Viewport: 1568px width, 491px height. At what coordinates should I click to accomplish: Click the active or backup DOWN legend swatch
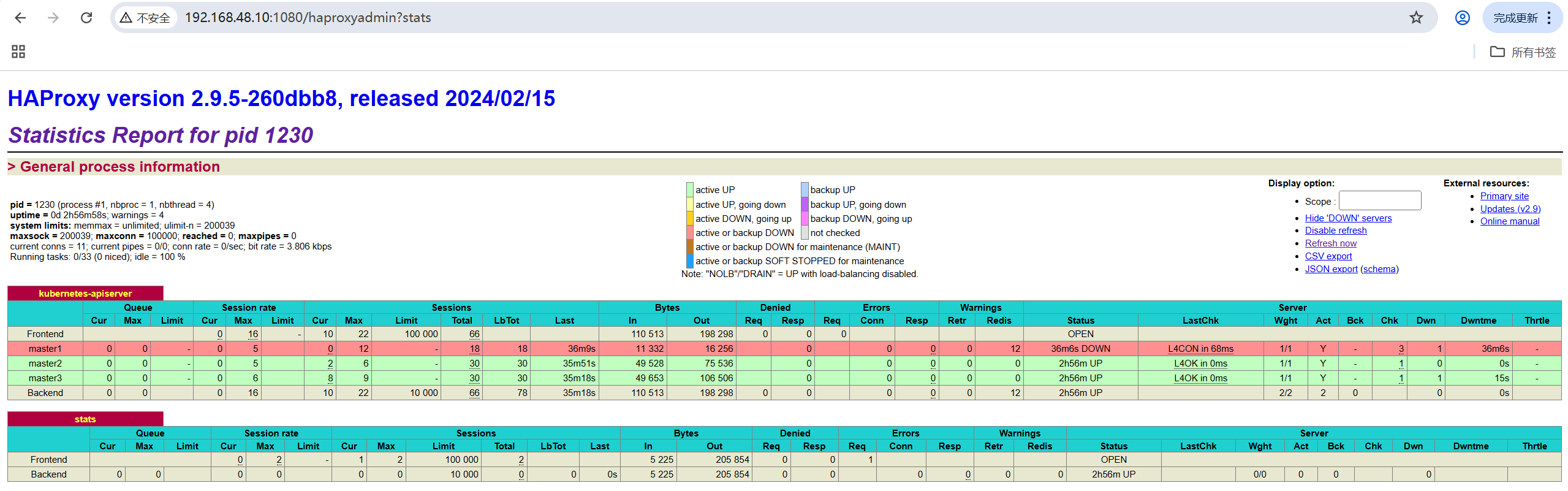[x=690, y=233]
